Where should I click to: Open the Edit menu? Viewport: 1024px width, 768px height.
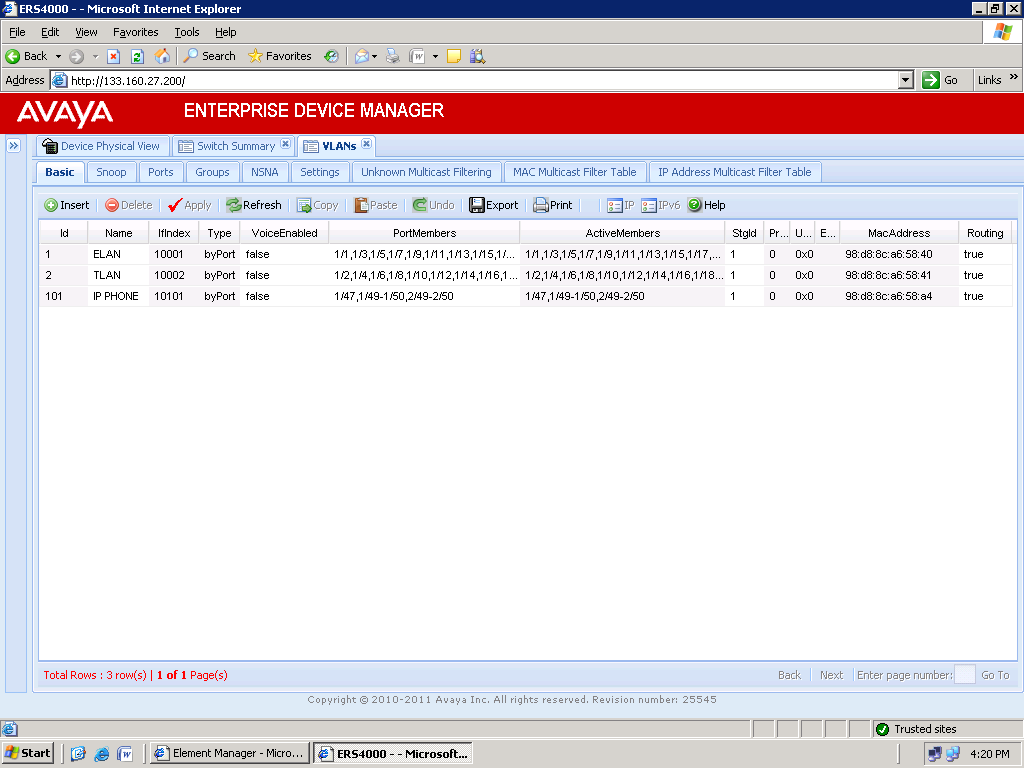pos(50,32)
